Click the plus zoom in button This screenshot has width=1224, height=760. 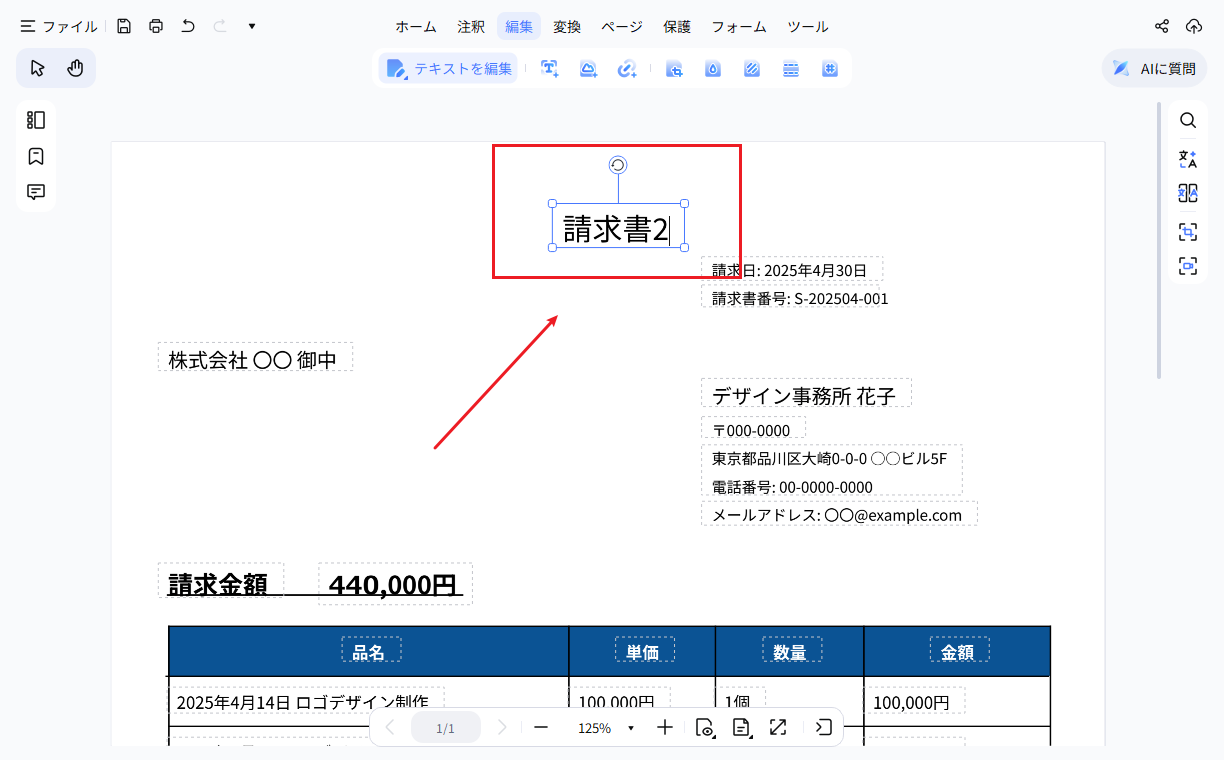coord(665,728)
